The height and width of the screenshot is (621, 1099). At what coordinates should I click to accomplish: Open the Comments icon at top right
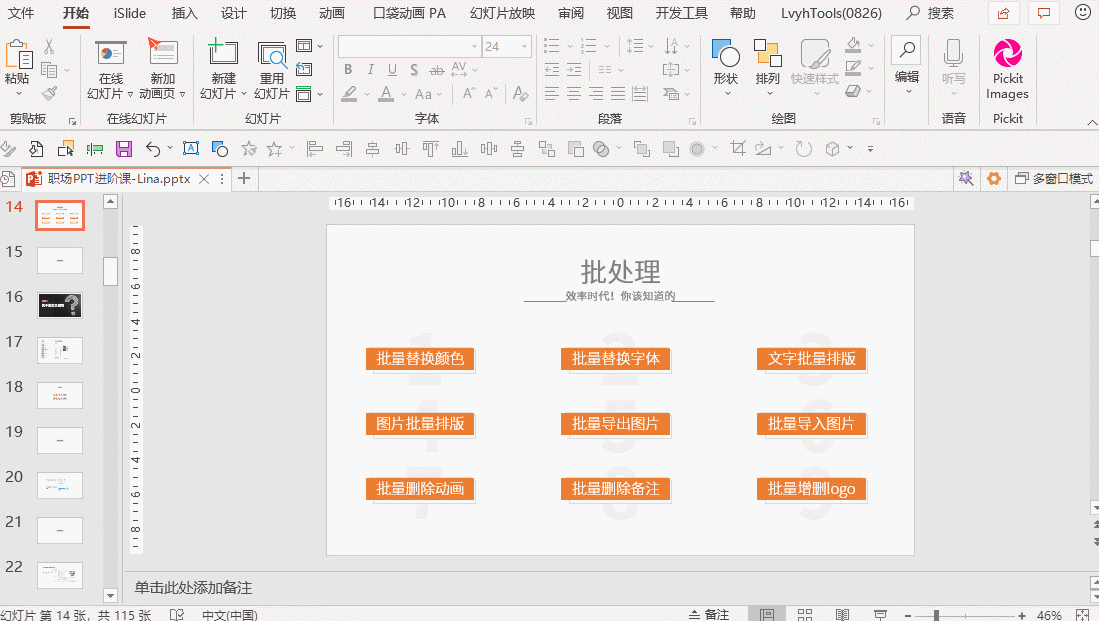[x=1044, y=13]
